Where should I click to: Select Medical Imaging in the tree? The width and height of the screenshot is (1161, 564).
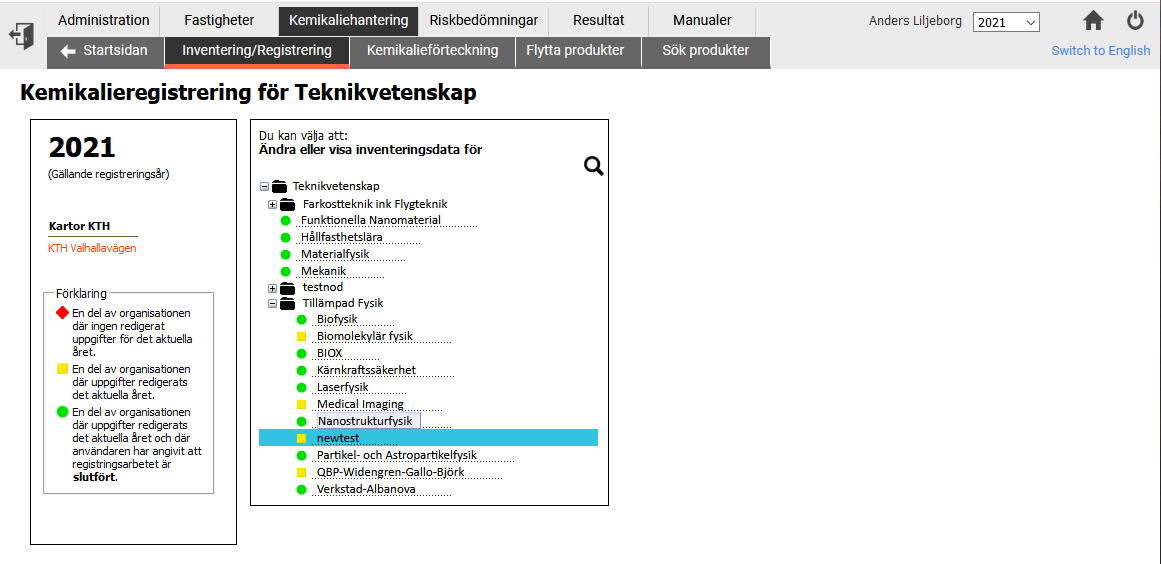(360, 404)
